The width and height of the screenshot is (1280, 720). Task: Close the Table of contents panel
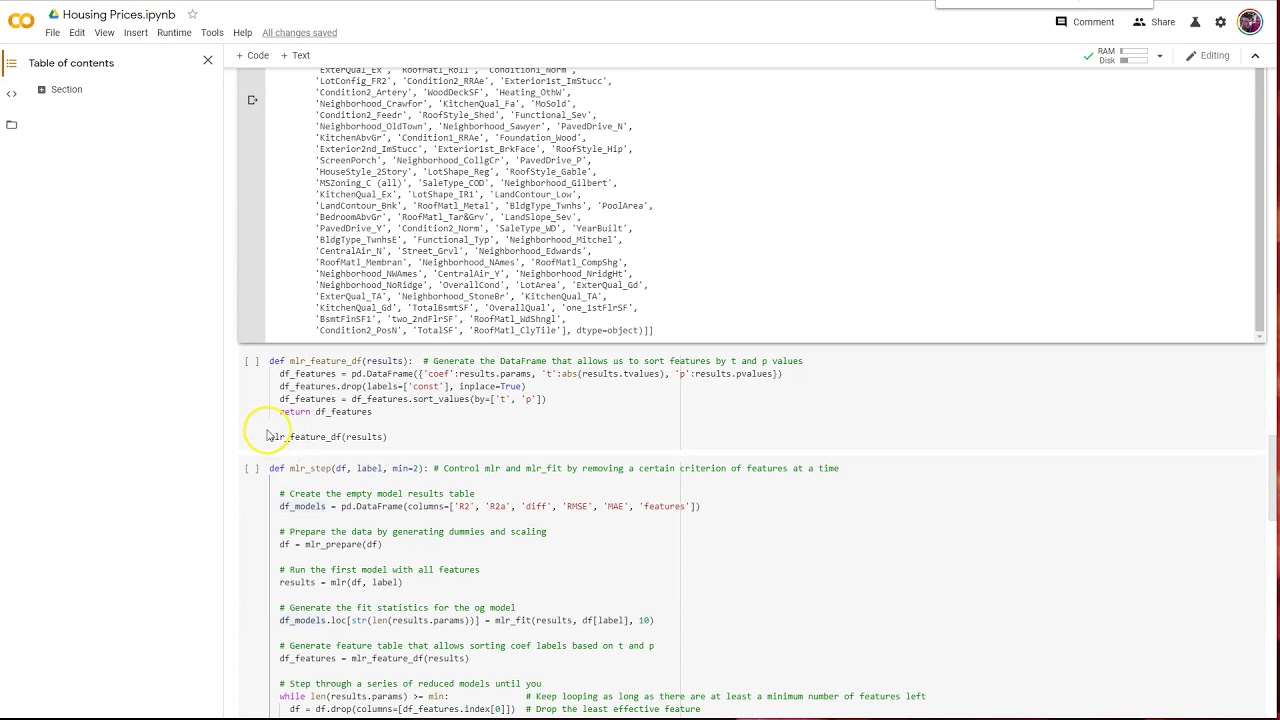click(208, 61)
